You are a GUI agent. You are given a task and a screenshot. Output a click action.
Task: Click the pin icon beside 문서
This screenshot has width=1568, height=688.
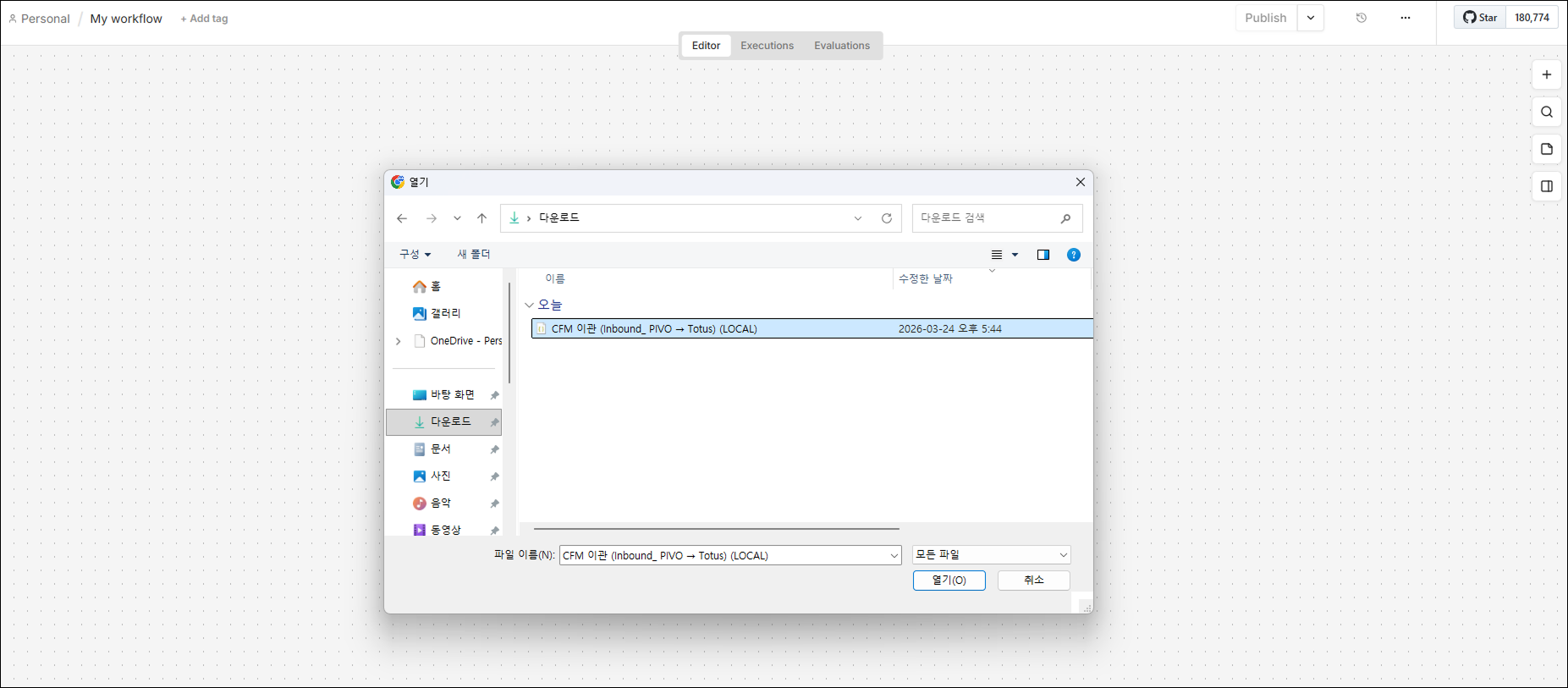coord(494,449)
